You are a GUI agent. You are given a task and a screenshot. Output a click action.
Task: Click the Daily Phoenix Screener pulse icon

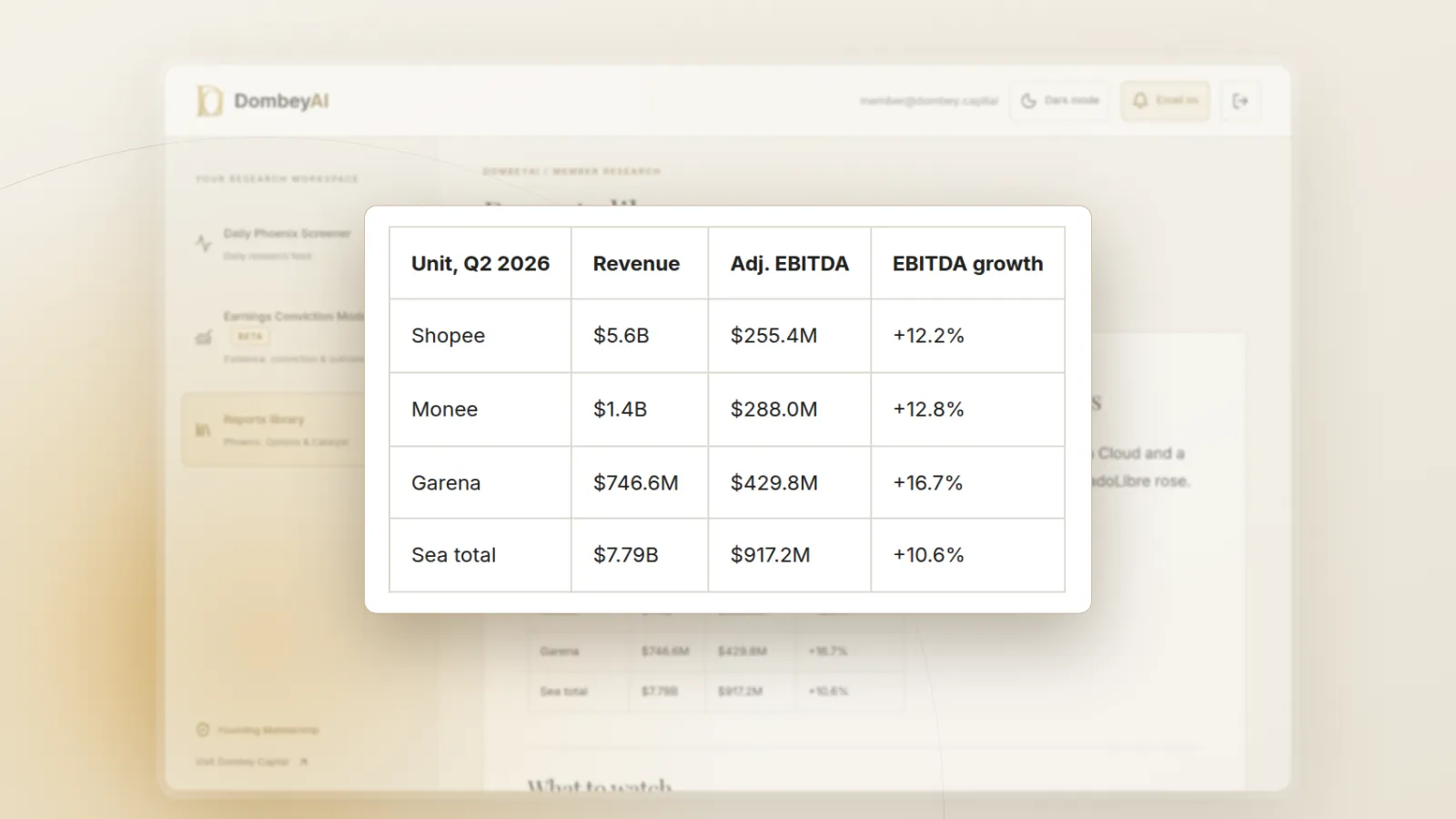pyautogui.click(x=204, y=243)
